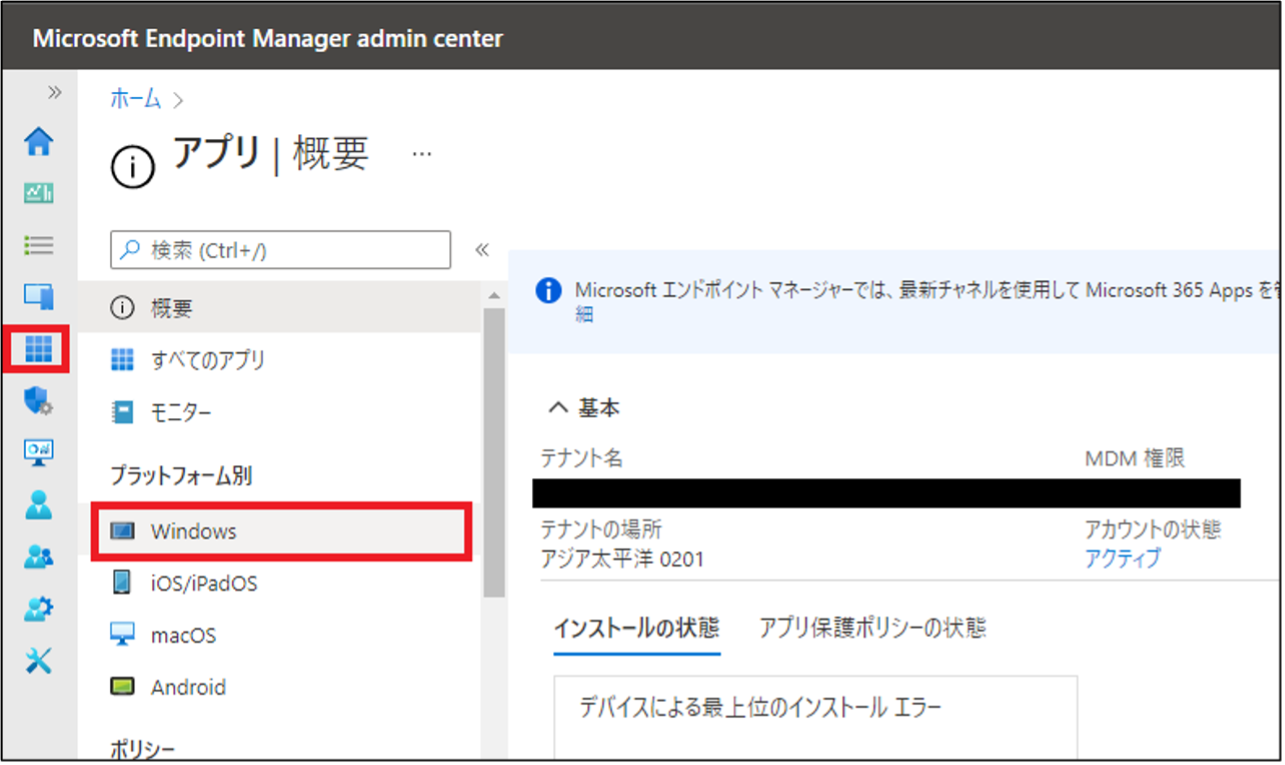This screenshot has height=765, width=1285.
Task: Switch to the インストールの状態 tab
Action: coord(636,628)
